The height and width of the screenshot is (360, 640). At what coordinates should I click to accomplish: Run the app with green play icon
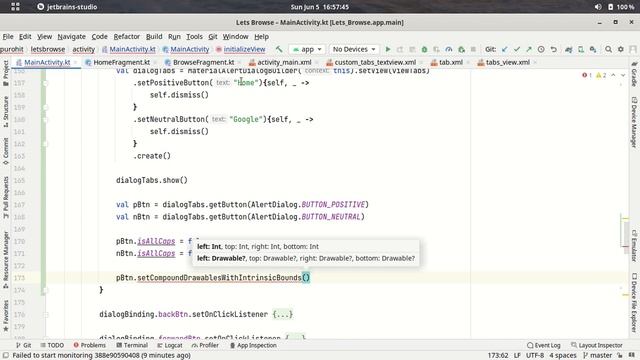pyautogui.click(x=388, y=49)
